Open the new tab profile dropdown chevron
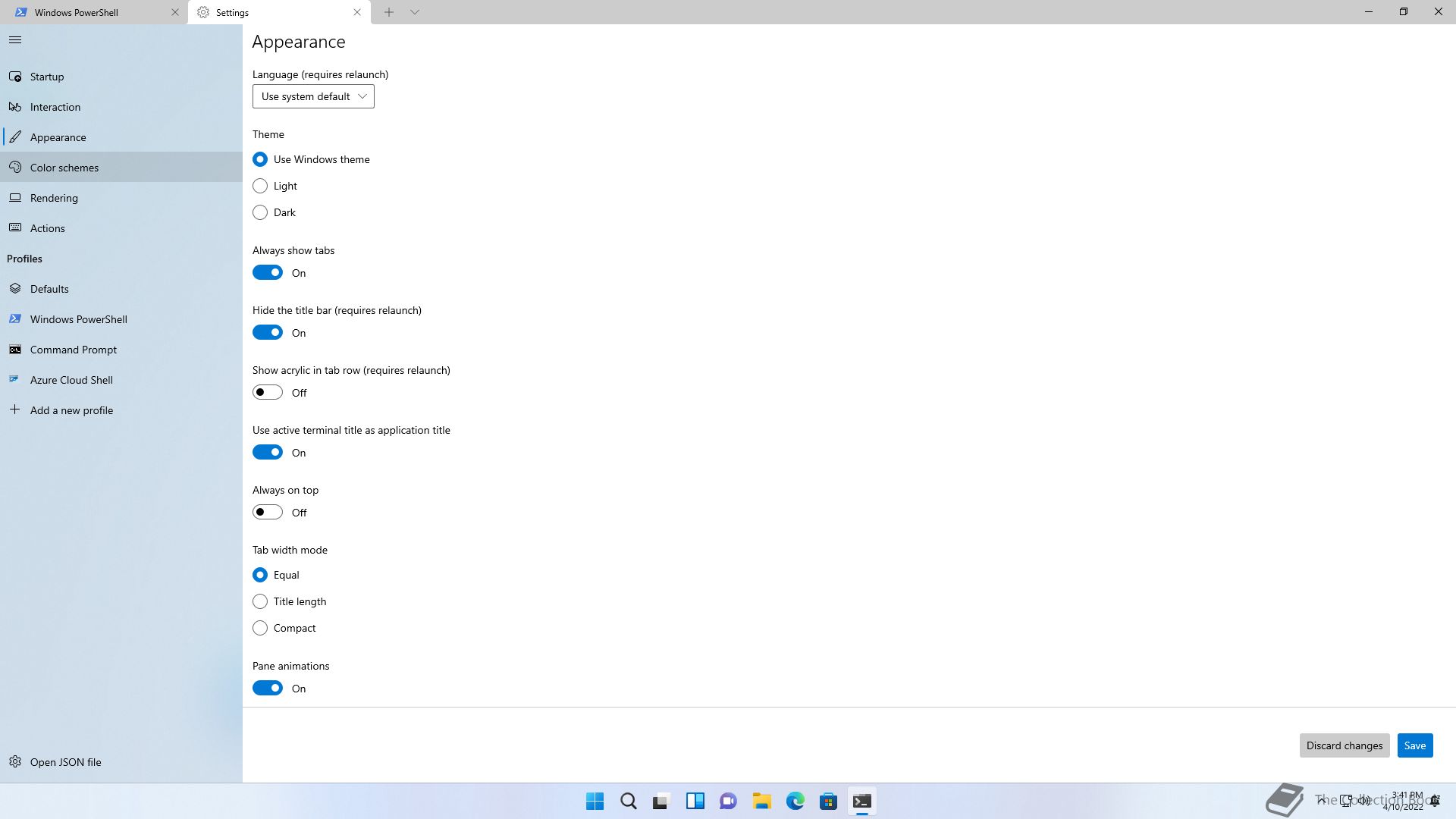1456x819 pixels. tap(415, 12)
